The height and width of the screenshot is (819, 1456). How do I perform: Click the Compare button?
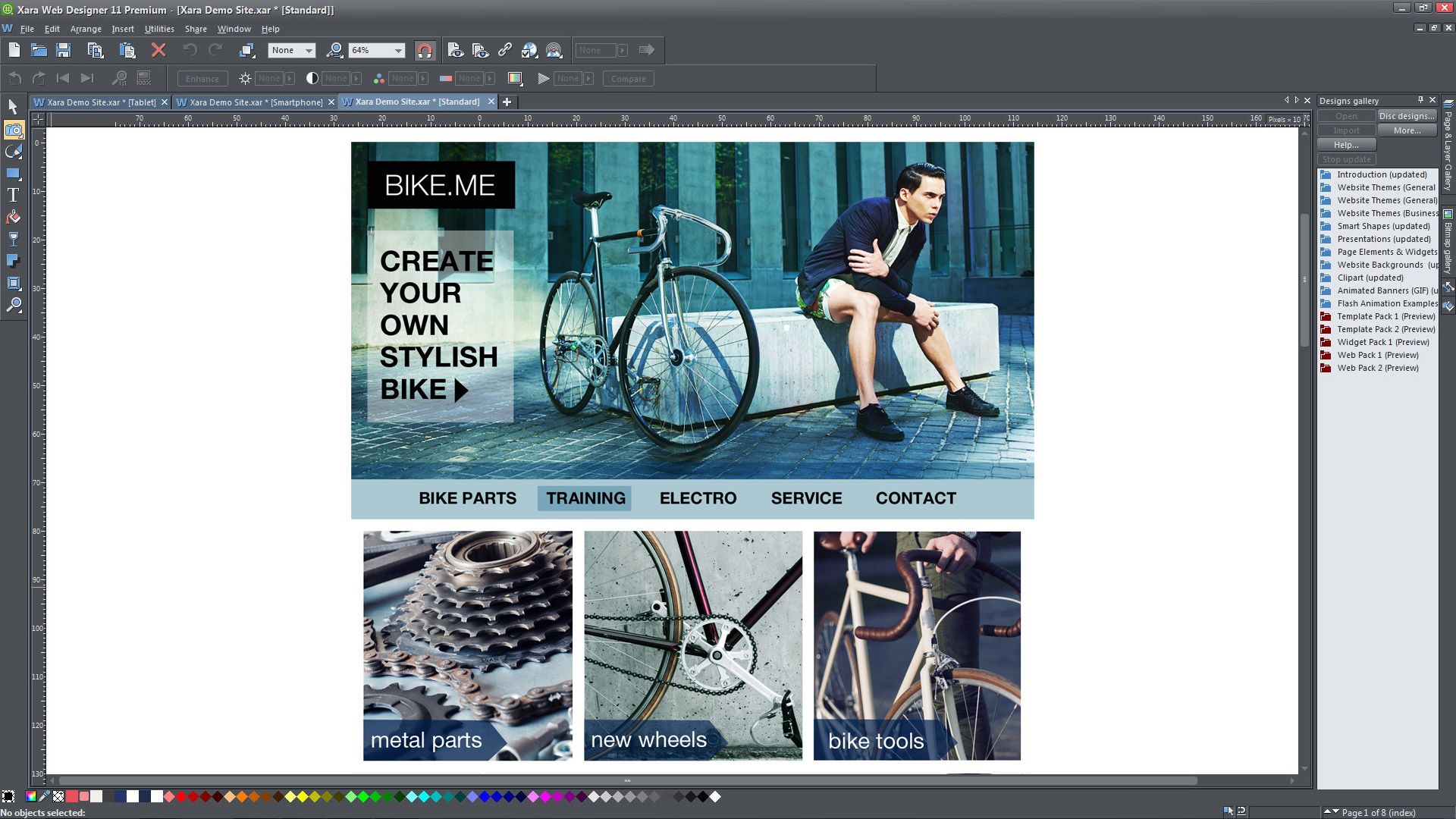pyautogui.click(x=628, y=78)
